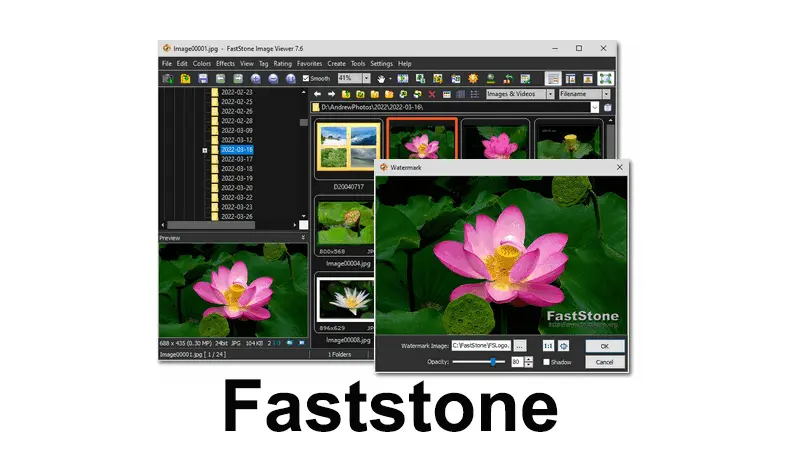This screenshot has height=450, width=800.
Task: Click fit-to-window icon in Watermark dialog
Action: (x=563, y=346)
